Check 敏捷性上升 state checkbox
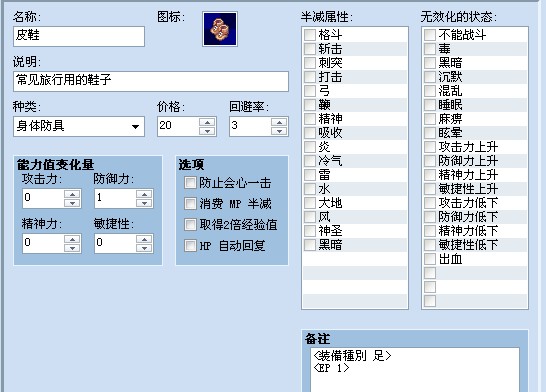Viewport: 546px width, 392px height. tap(430, 189)
